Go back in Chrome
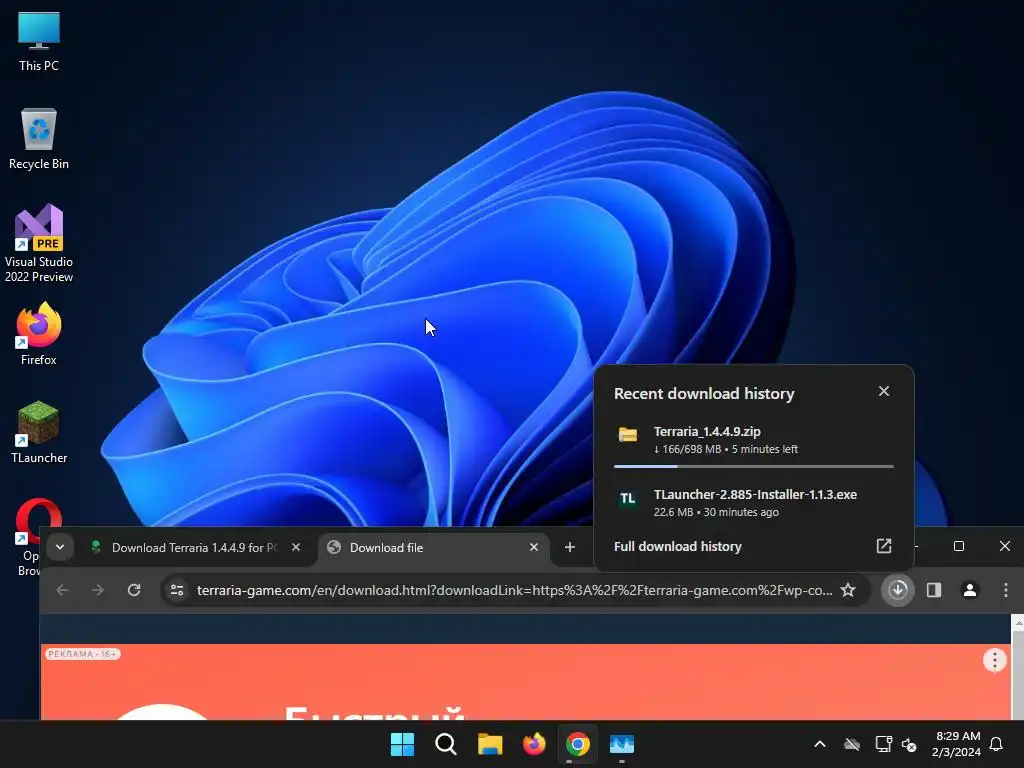The height and width of the screenshot is (768, 1024). [62, 590]
